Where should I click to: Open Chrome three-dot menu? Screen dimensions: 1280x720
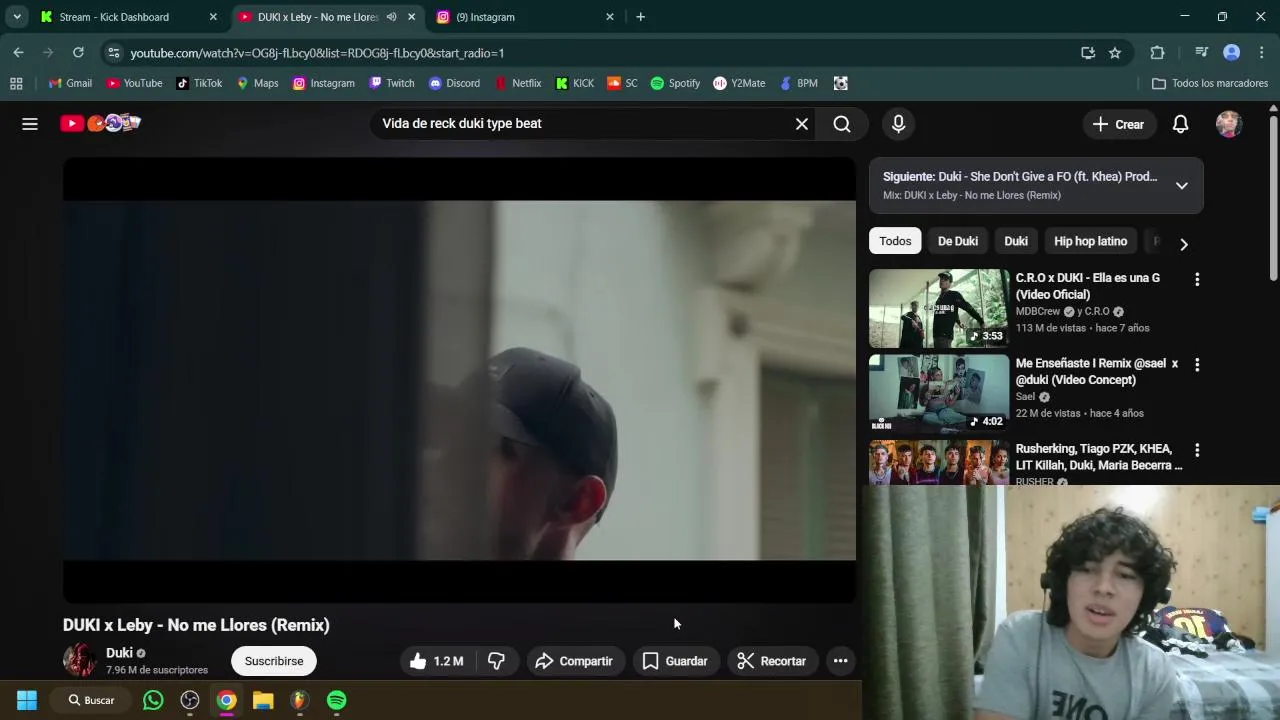(x=1262, y=53)
